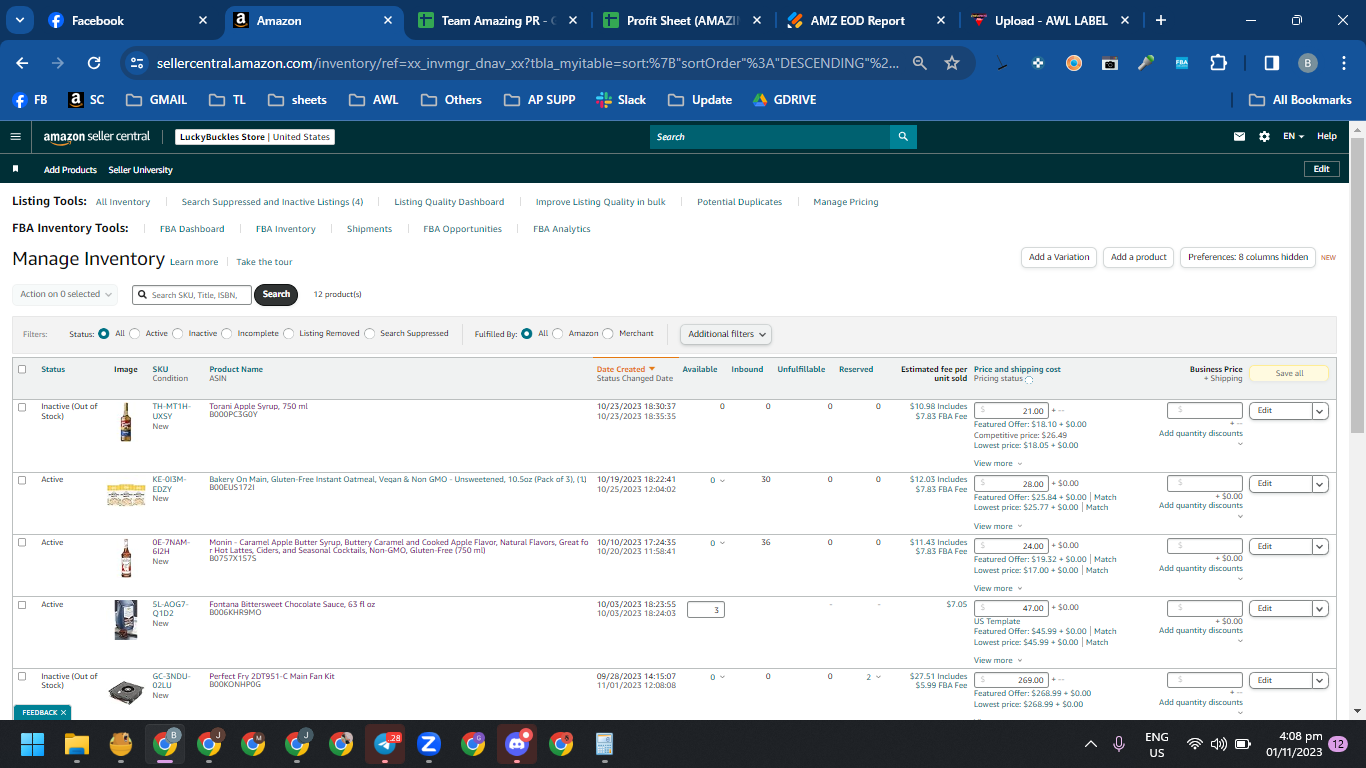Viewport: 1366px width, 768px height.
Task: Click the Amazon Seller Central logo
Action: click(x=97, y=137)
